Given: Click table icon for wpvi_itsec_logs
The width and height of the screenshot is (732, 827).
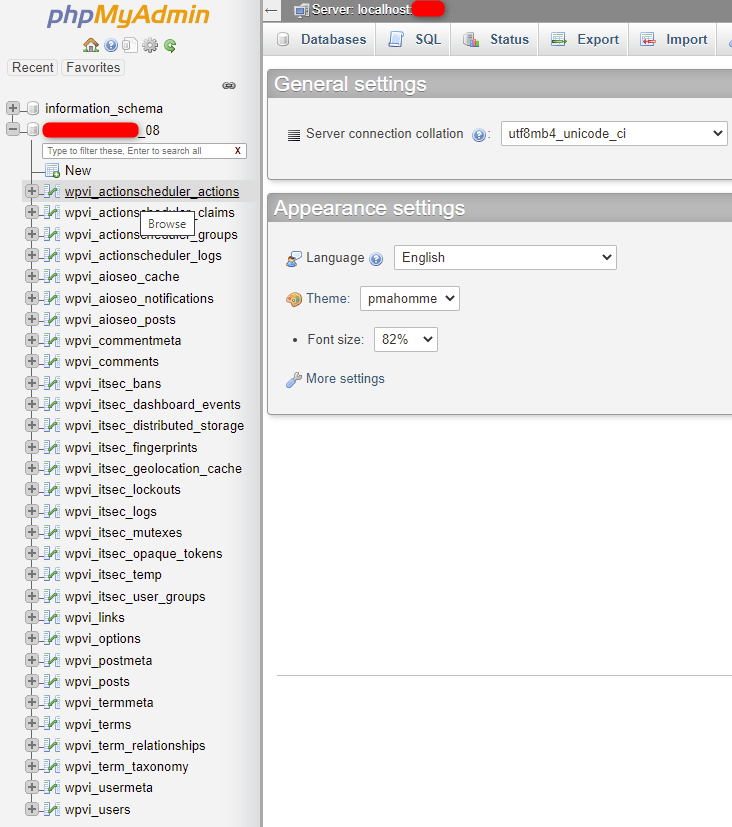Looking at the screenshot, I should [x=52, y=511].
